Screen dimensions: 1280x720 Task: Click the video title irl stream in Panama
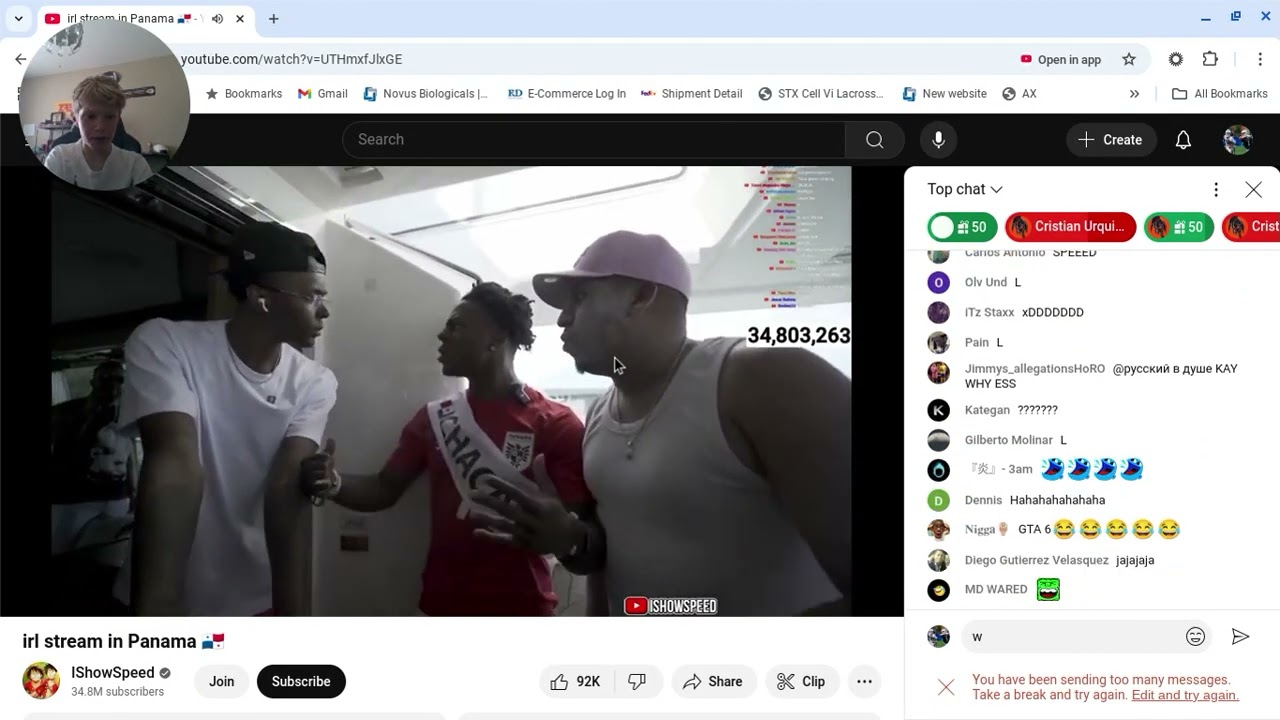pos(123,641)
